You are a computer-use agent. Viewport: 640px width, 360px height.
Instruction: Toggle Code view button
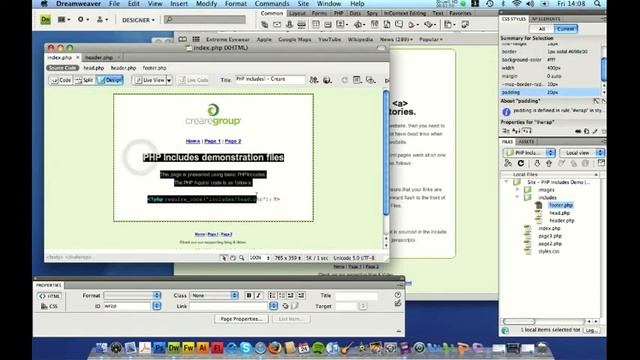[61, 80]
